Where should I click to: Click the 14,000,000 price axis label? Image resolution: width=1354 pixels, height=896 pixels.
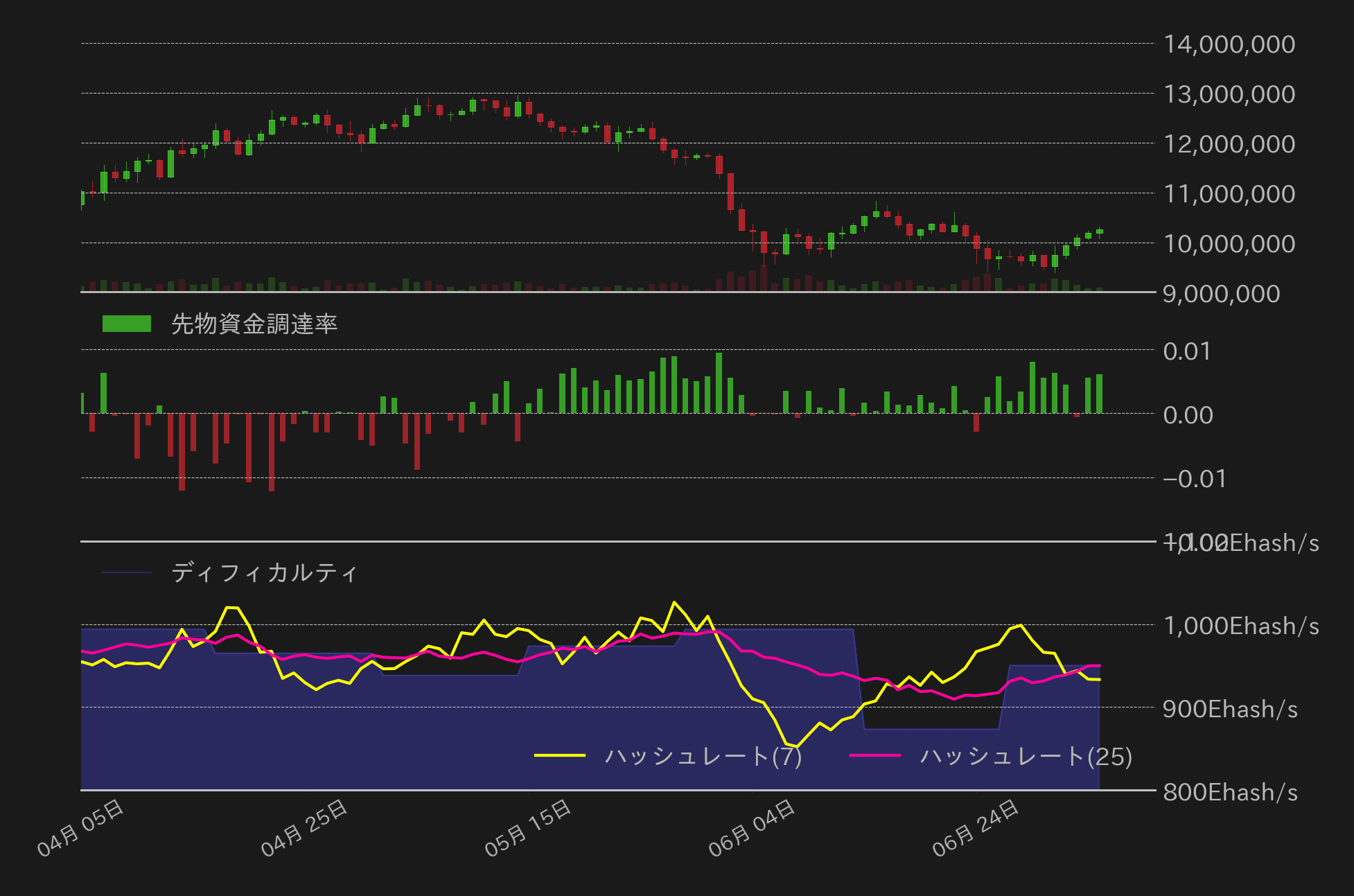(x=1229, y=44)
